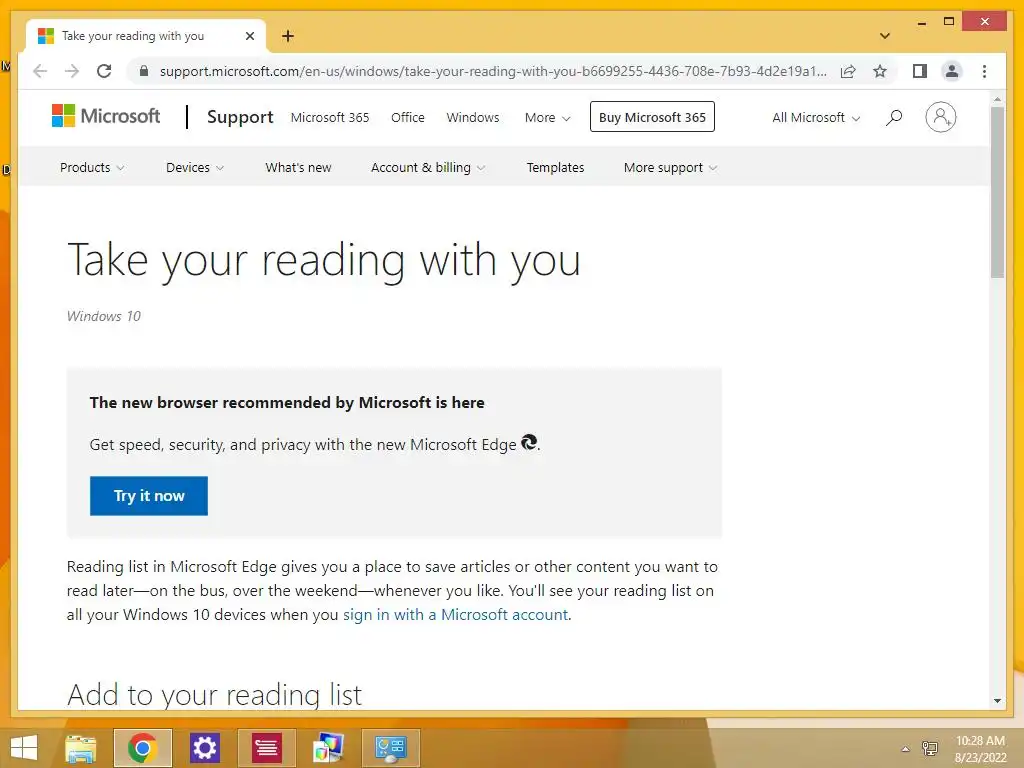Expand the Devices menu

pos(195,168)
